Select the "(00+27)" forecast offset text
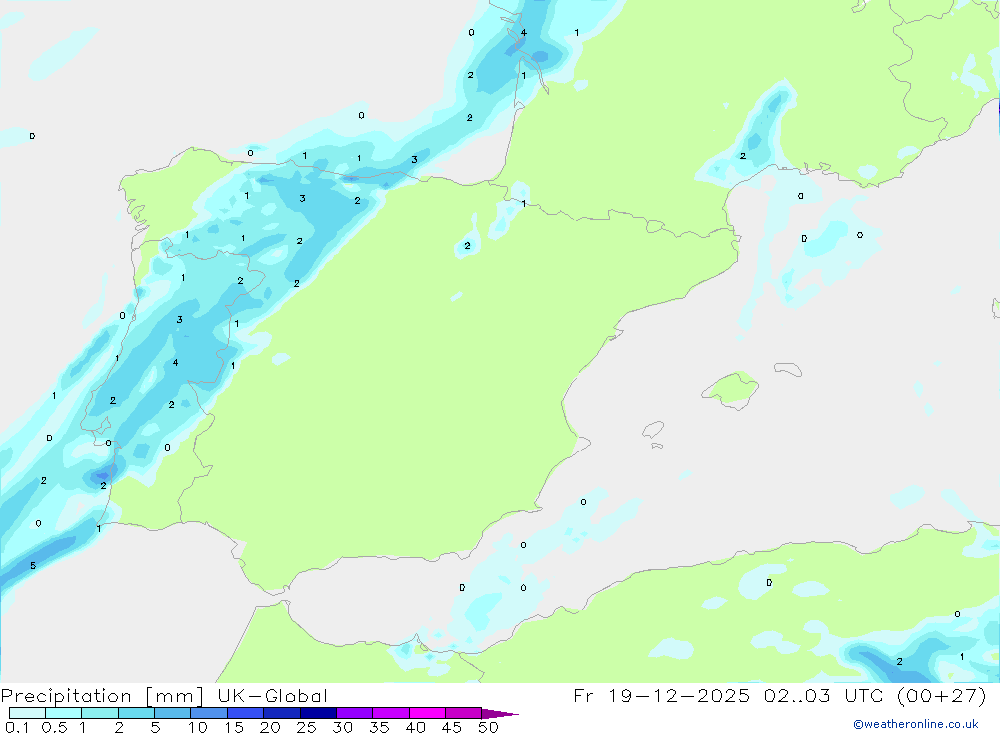Image resolution: width=1000 pixels, height=733 pixels. [x=941, y=695]
